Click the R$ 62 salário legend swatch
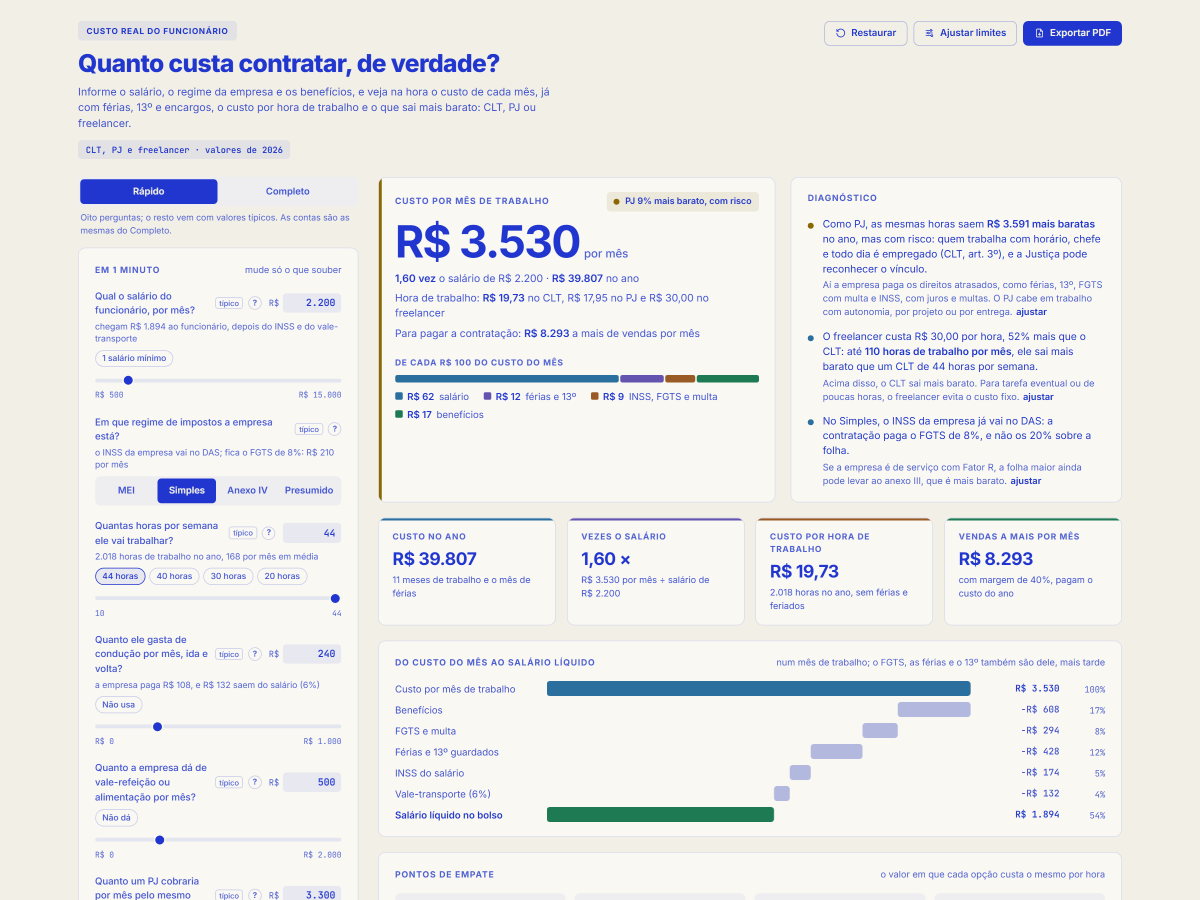 coord(399,397)
